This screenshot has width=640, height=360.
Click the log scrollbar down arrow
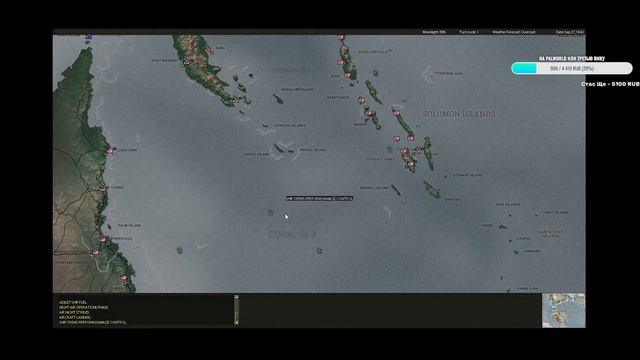coord(236,323)
